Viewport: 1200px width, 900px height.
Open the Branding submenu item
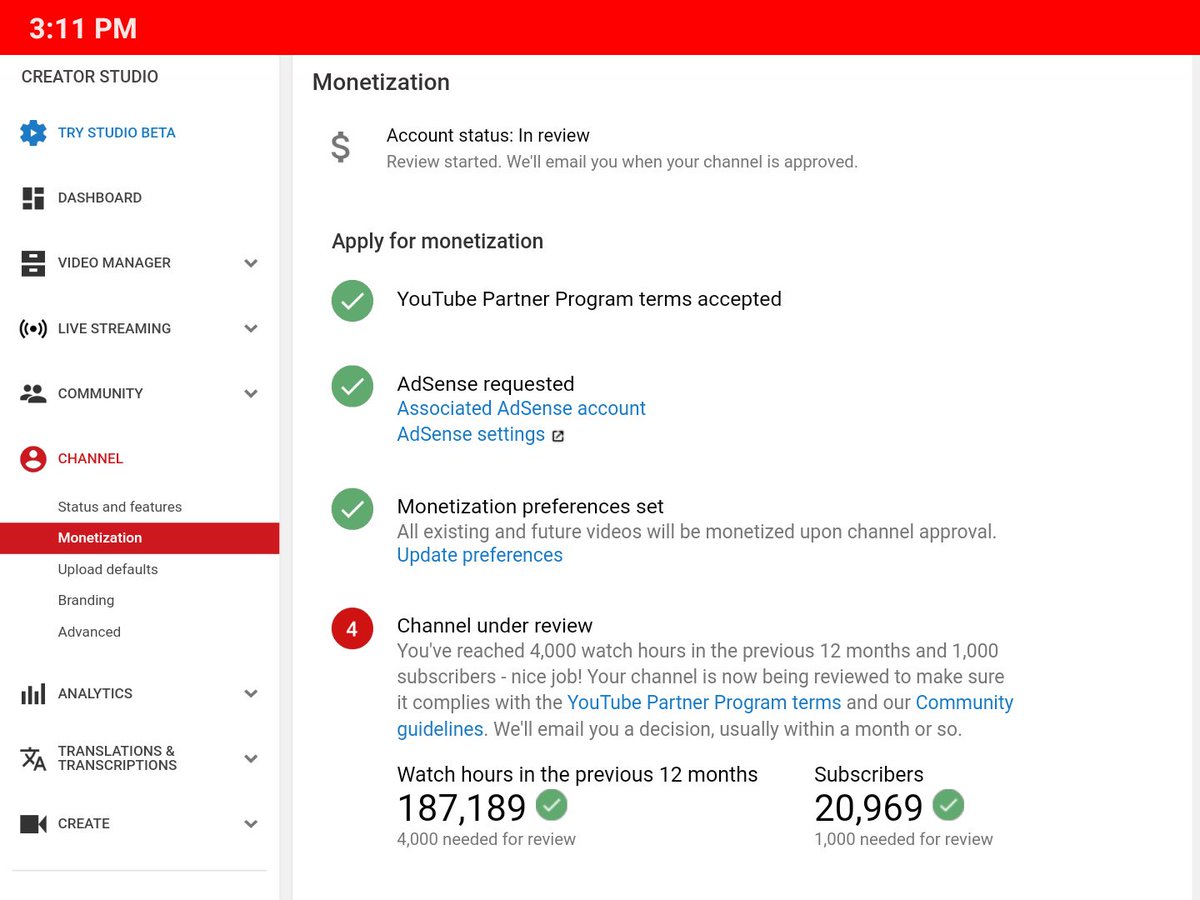point(86,600)
